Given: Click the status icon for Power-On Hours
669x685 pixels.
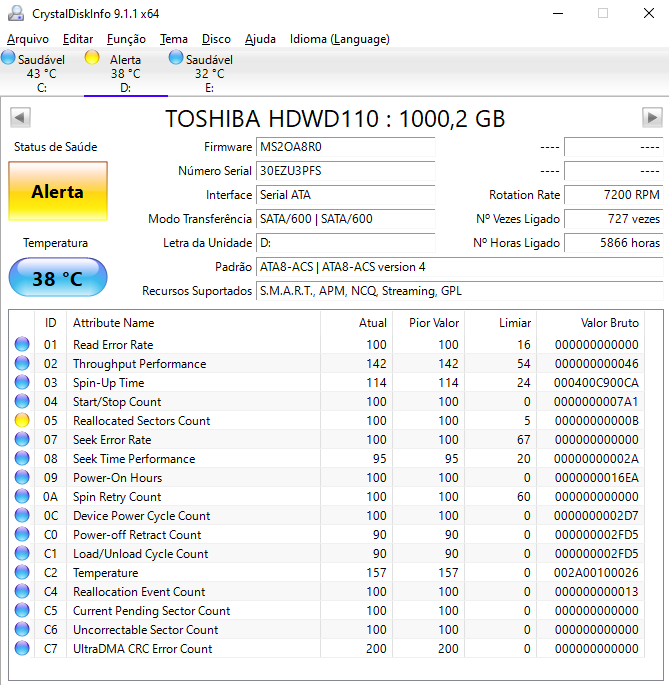Looking at the screenshot, I should click(x=22, y=477).
